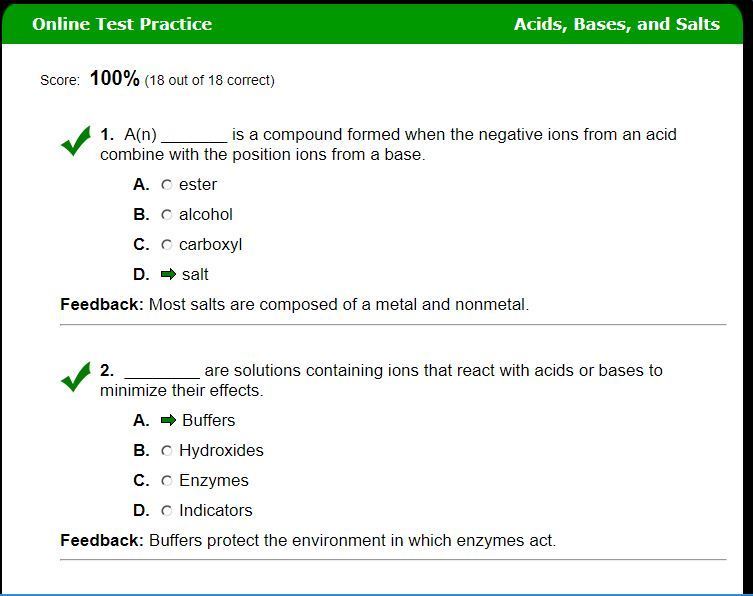Click the green arrow next to Buffers
Viewport: 753px width, 596px height.
(x=168, y=420)
